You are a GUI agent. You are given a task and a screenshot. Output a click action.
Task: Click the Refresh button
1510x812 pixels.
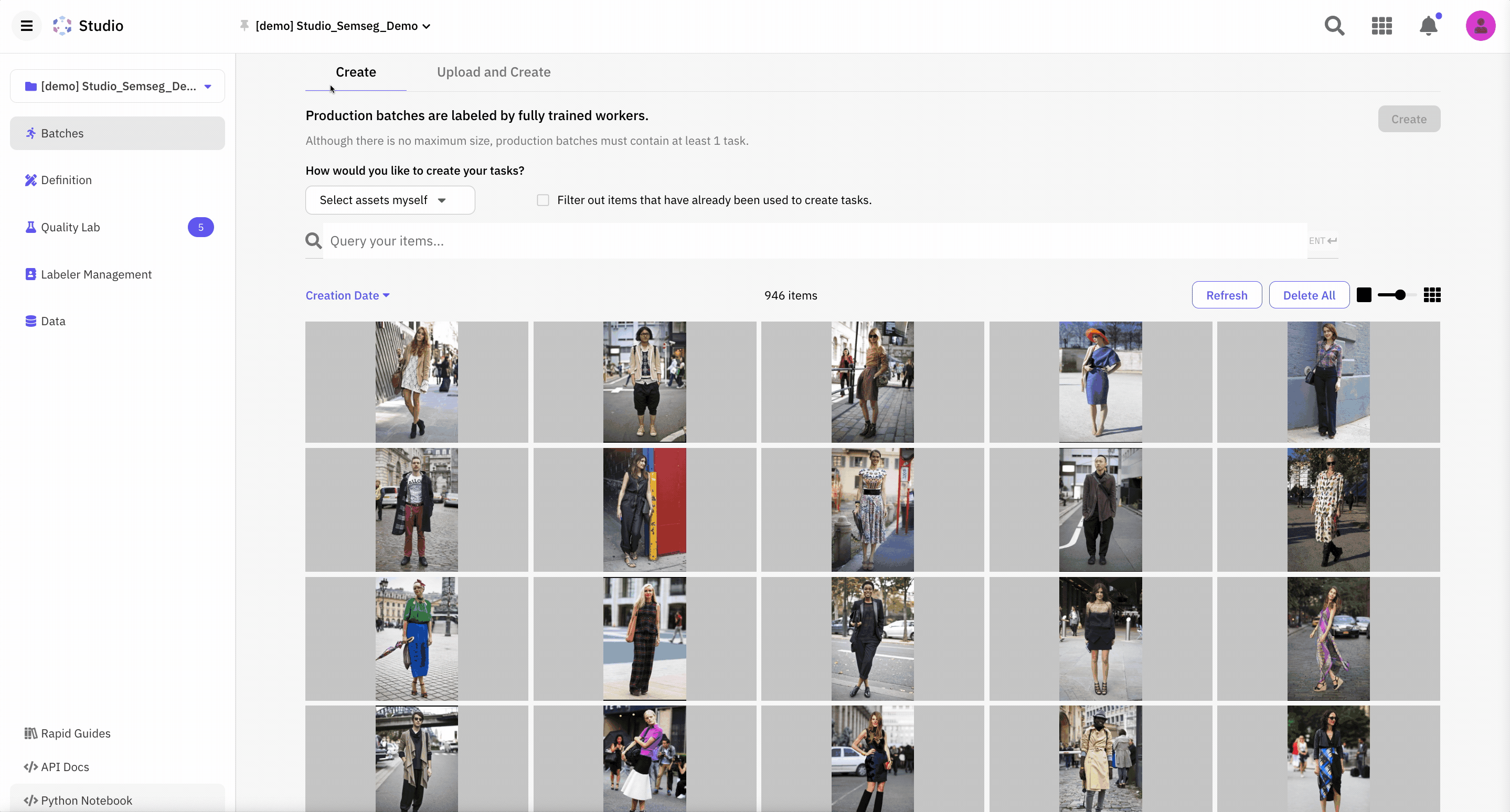pos(1226,295)
